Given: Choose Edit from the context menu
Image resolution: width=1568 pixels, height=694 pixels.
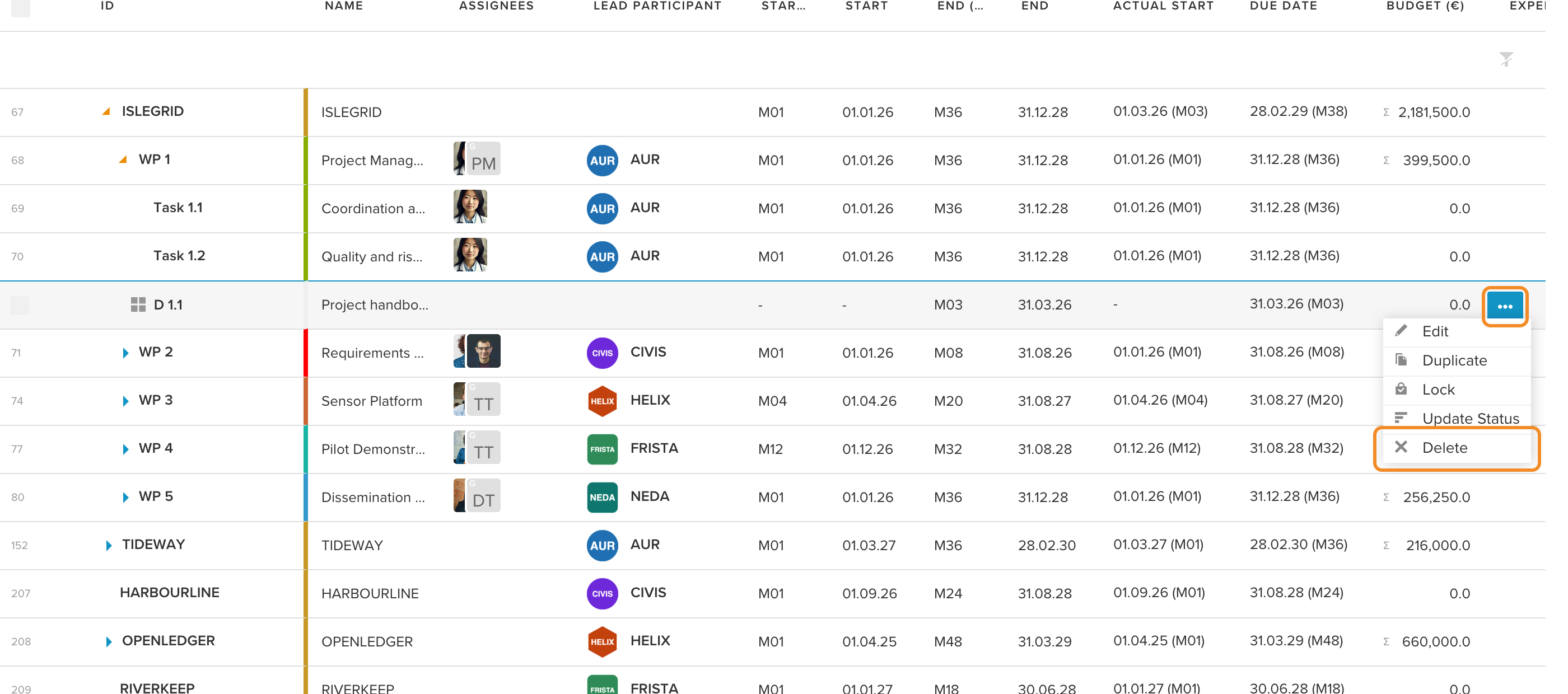Looking at the screenshot, I should pyautogui.click(x=1456, y=331).
